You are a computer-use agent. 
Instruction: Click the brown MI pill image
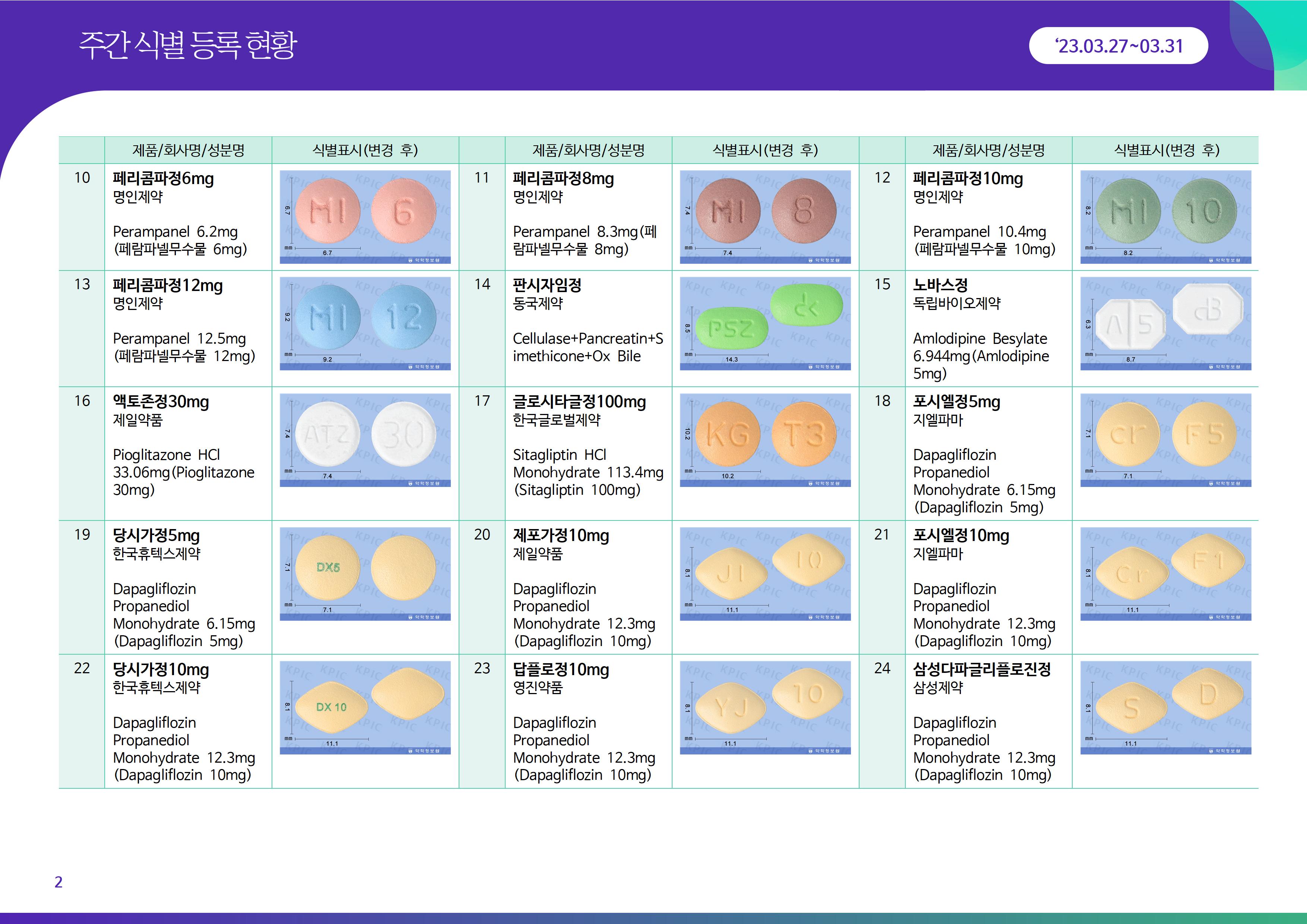click(728, 211)
